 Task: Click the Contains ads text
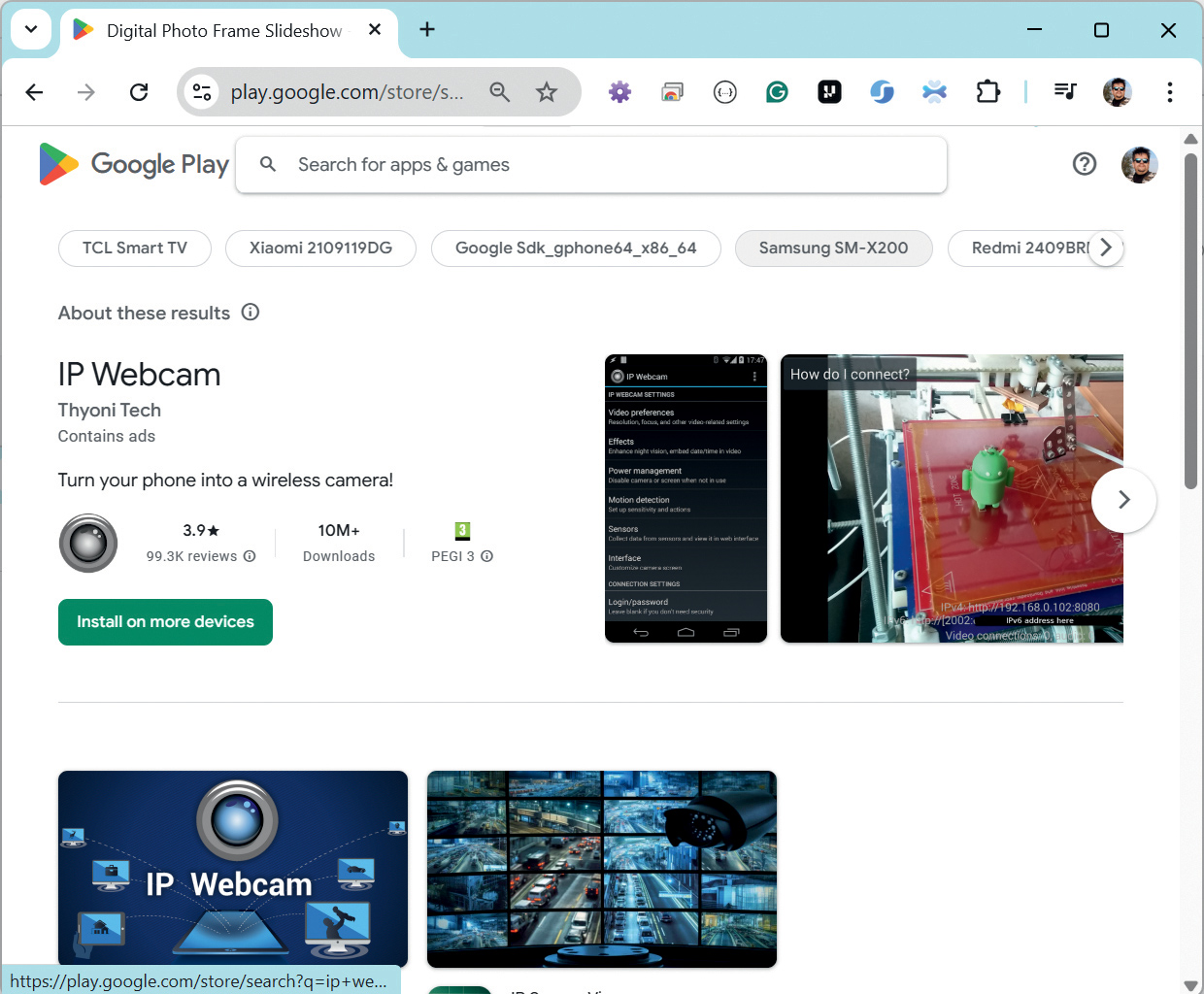pos(107,436)
